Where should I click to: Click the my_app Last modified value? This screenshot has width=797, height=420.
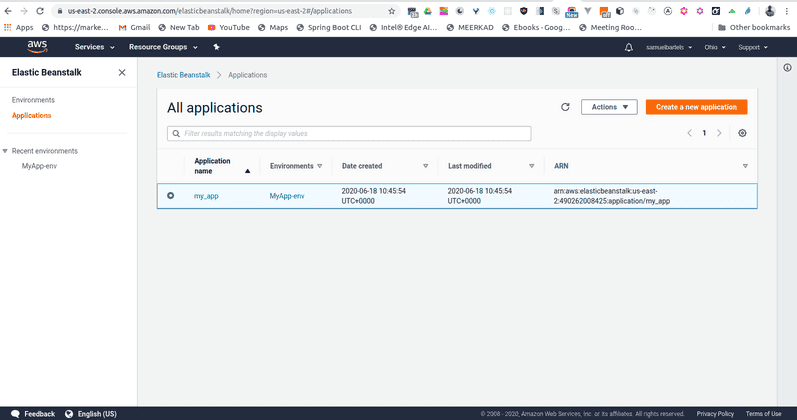tap(480, 196)
